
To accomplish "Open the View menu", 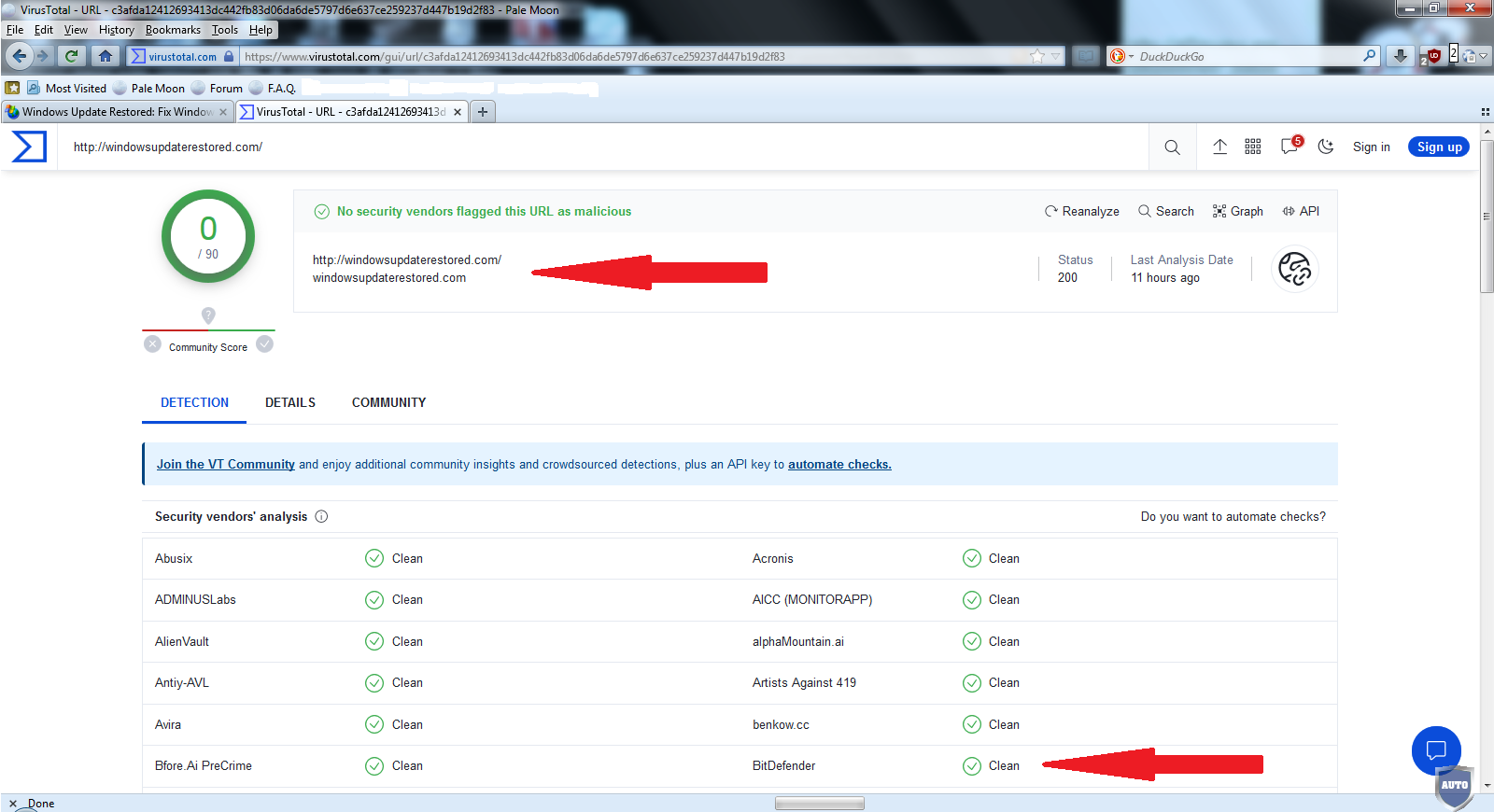I will [76, 30].
